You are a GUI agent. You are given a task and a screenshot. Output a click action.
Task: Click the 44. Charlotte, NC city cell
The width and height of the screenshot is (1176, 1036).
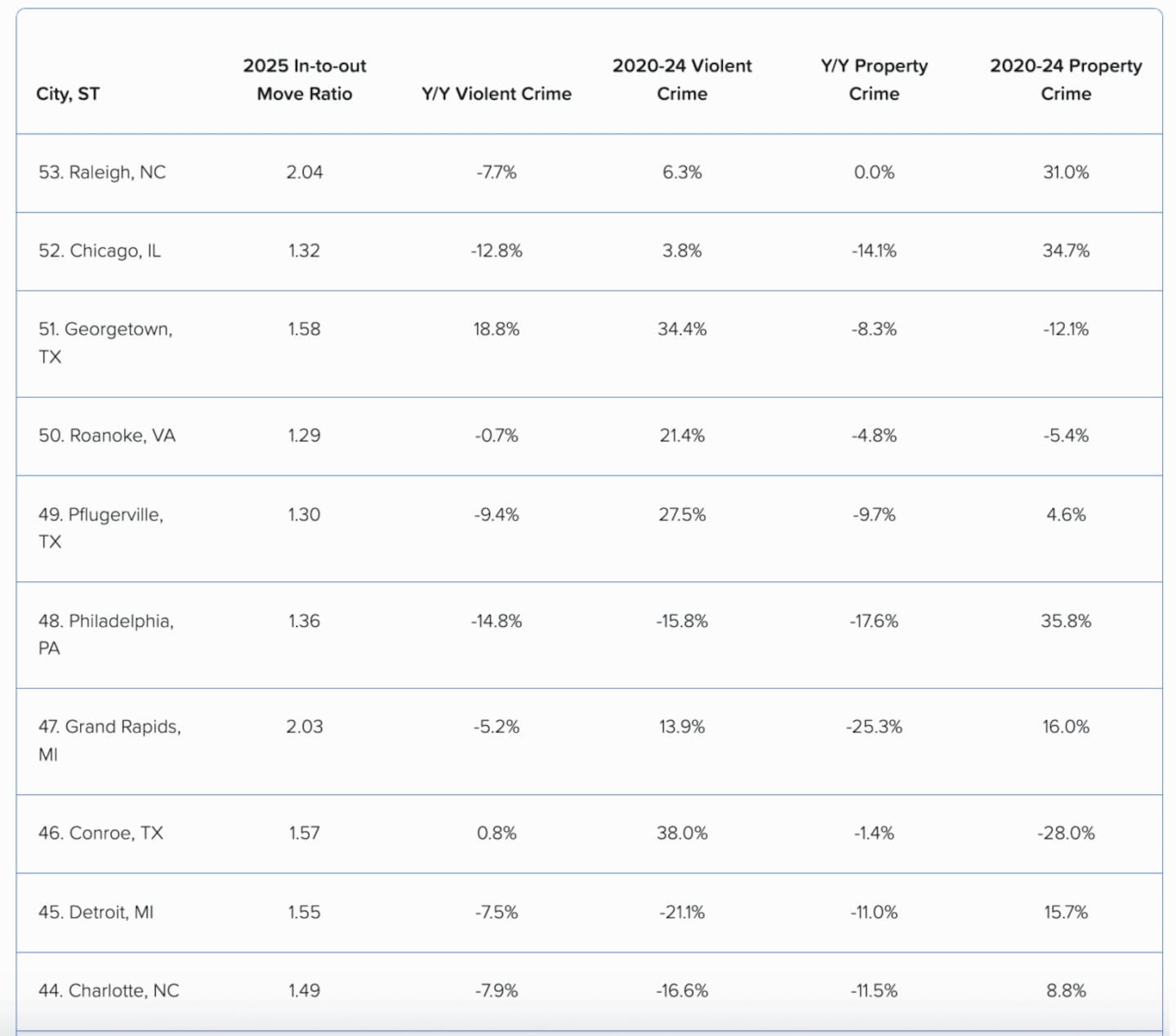[109, 990]
